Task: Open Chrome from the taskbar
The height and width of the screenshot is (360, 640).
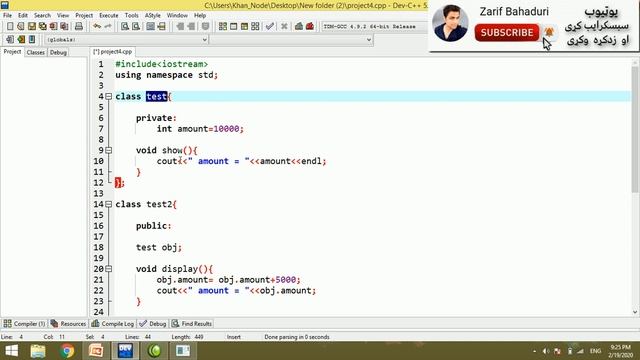Action: (67, 351)
